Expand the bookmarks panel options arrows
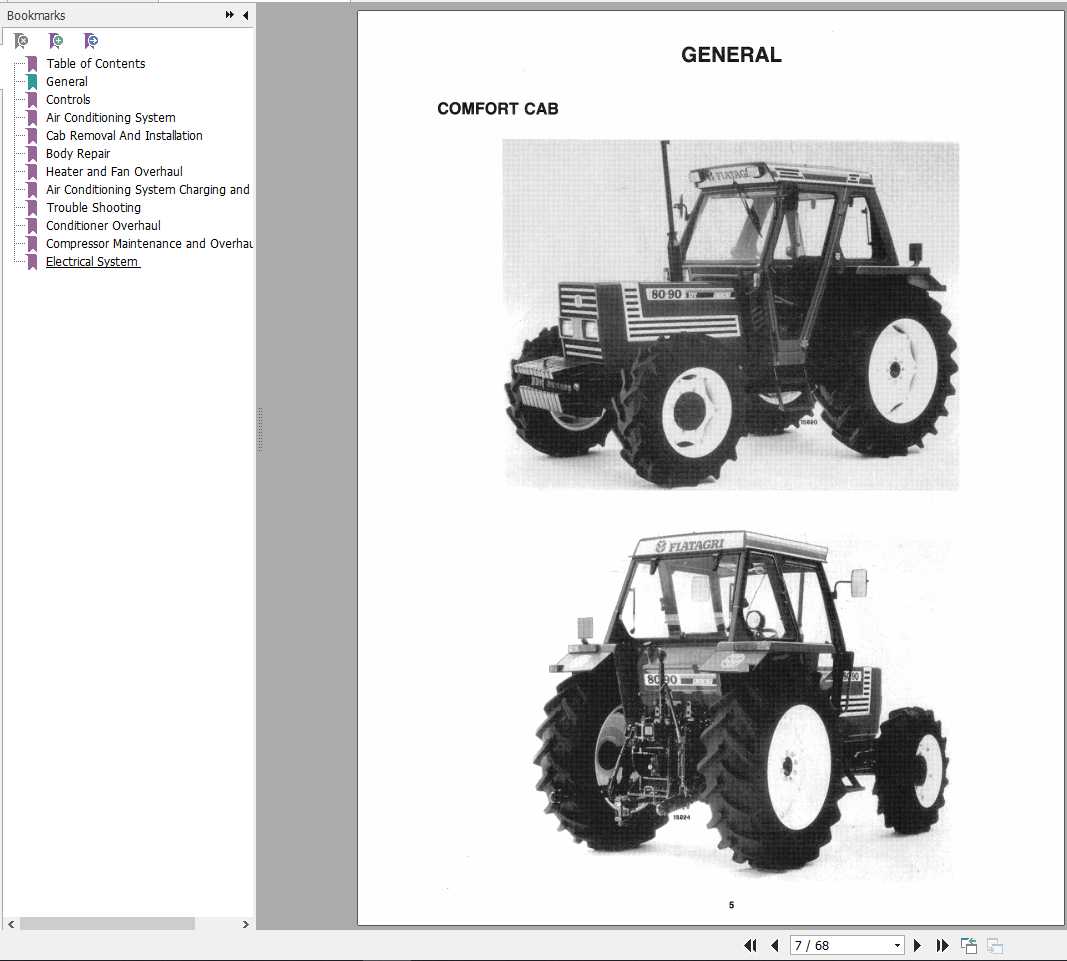Image resolution: width=1067 pixels, height=961 pixels. click(229, 15)
